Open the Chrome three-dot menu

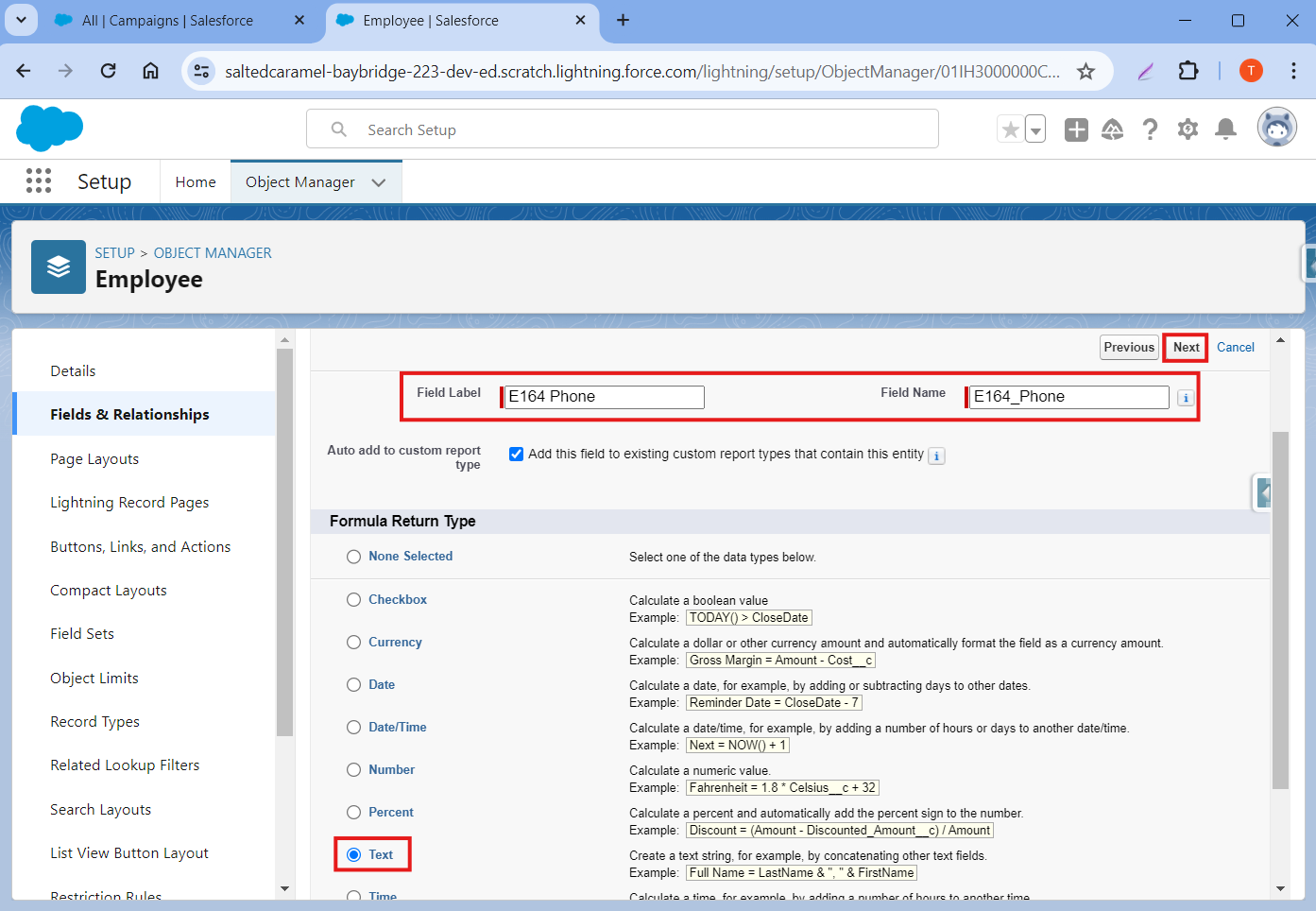click(x=1293, y=71)
